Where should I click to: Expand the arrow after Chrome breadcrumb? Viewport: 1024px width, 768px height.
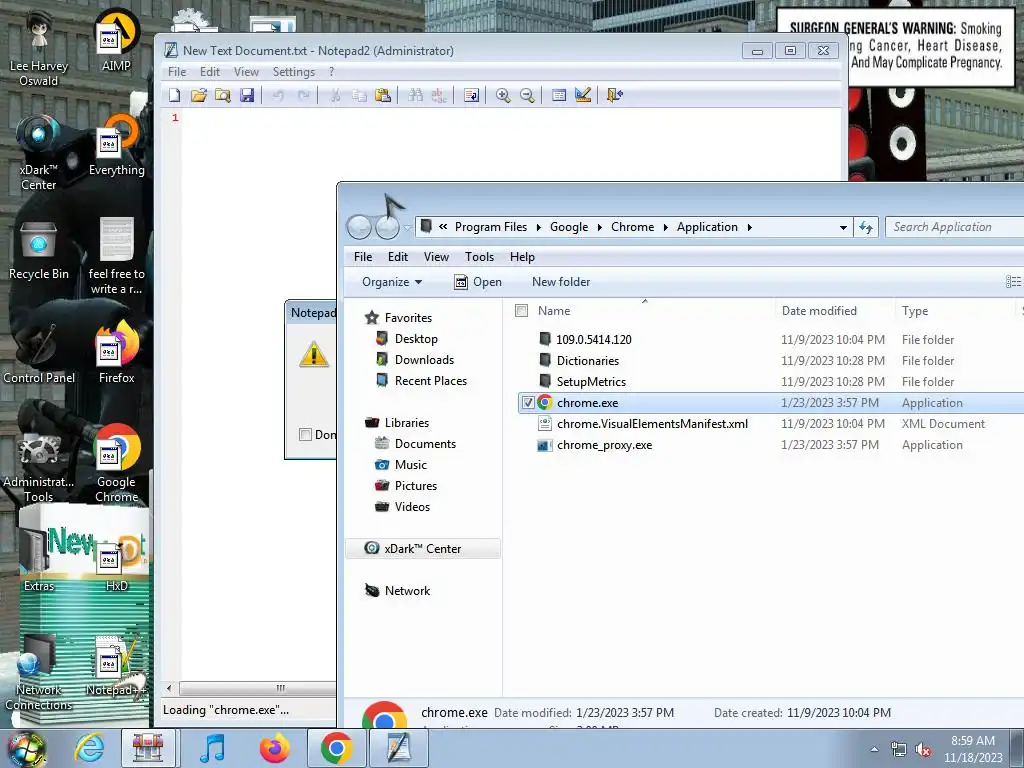coord(665,227)
